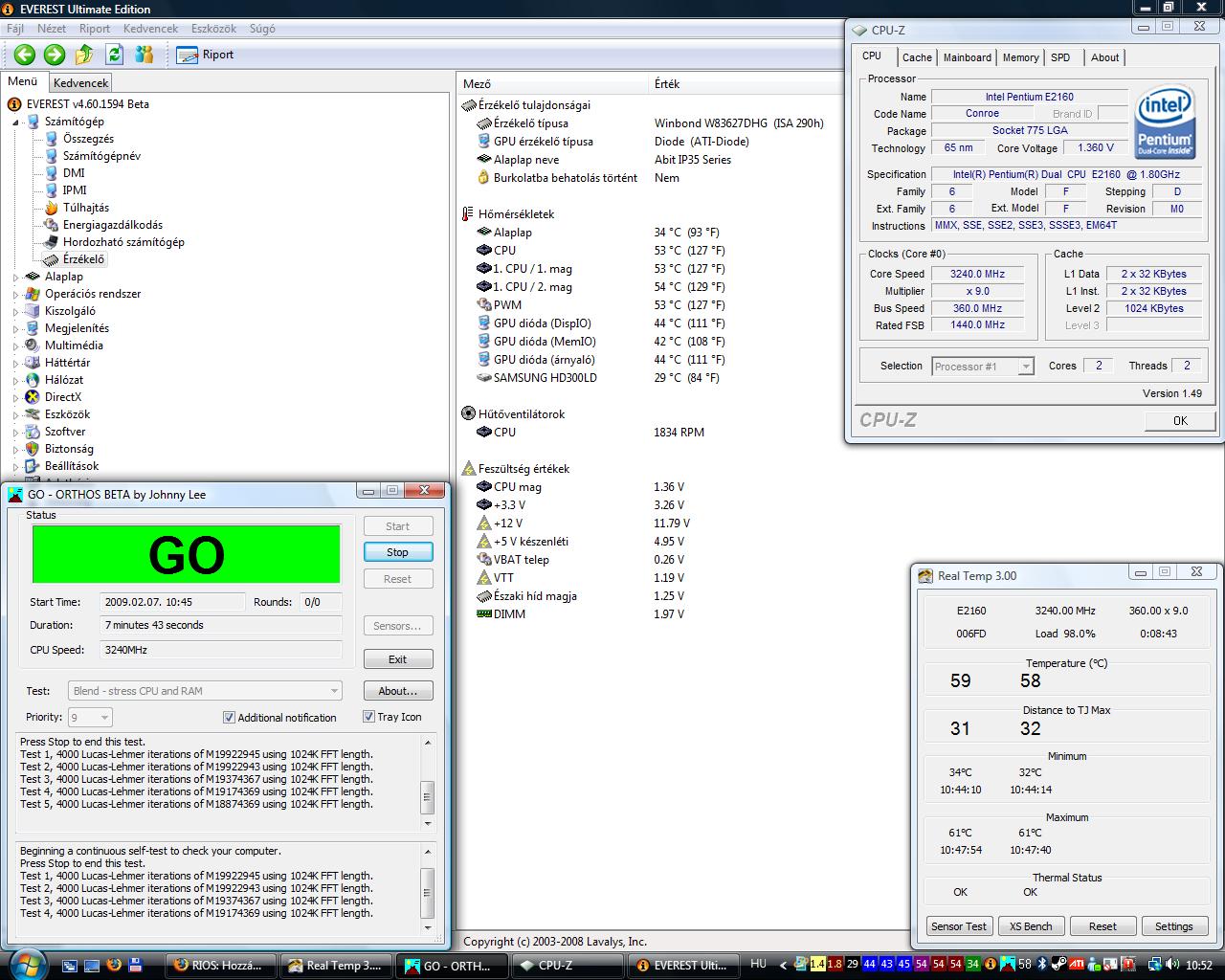Click Stop in the ORTHOS window

pyautogui.click(x=397, y=552)
